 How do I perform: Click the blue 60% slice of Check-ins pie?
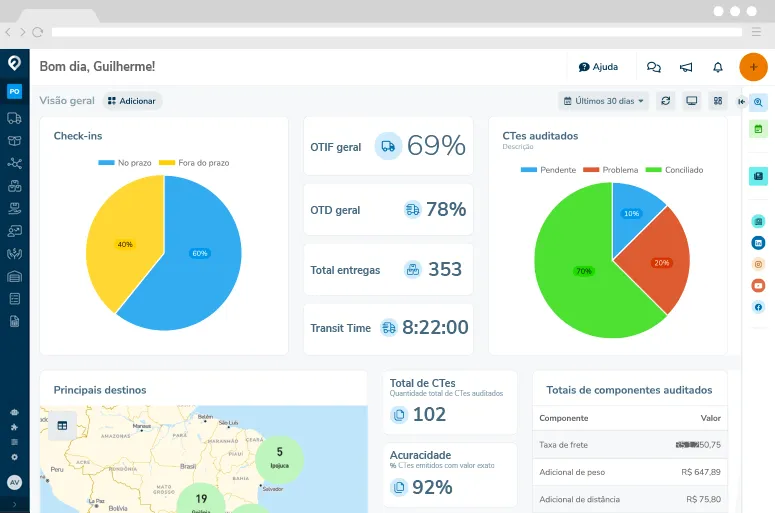coord(200,254)
